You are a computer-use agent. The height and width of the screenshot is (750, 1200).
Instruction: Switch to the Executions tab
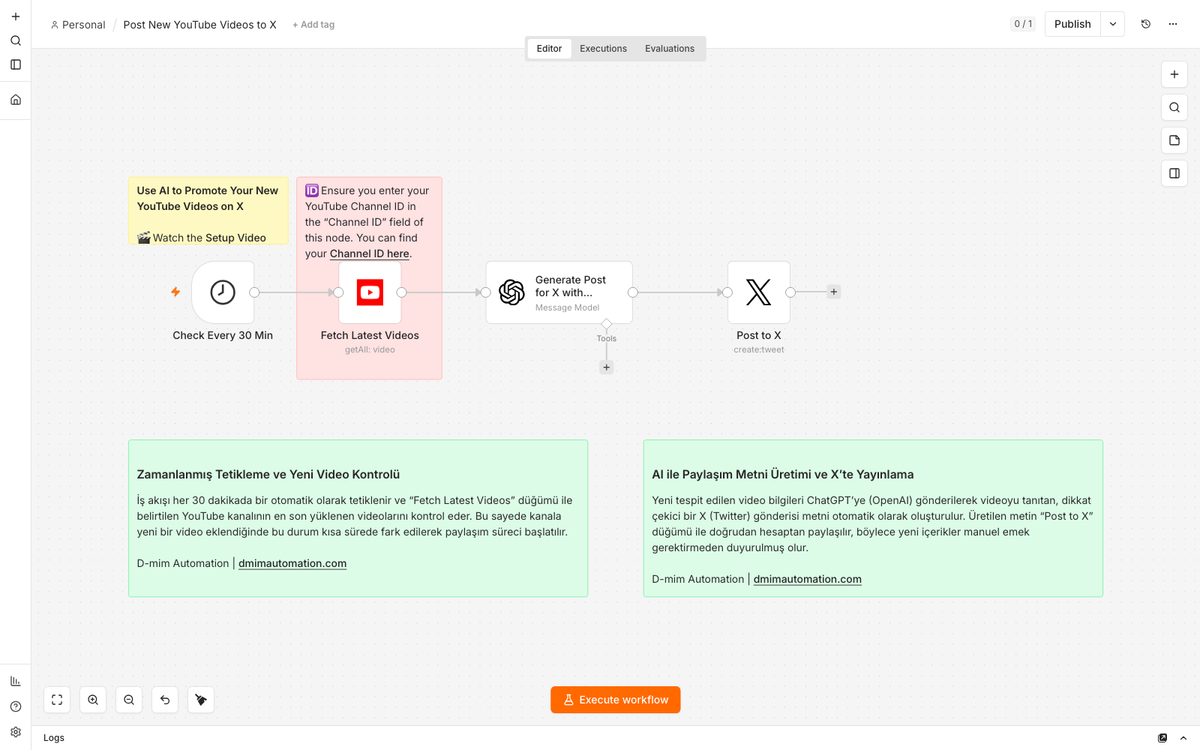tap(603, 48)
